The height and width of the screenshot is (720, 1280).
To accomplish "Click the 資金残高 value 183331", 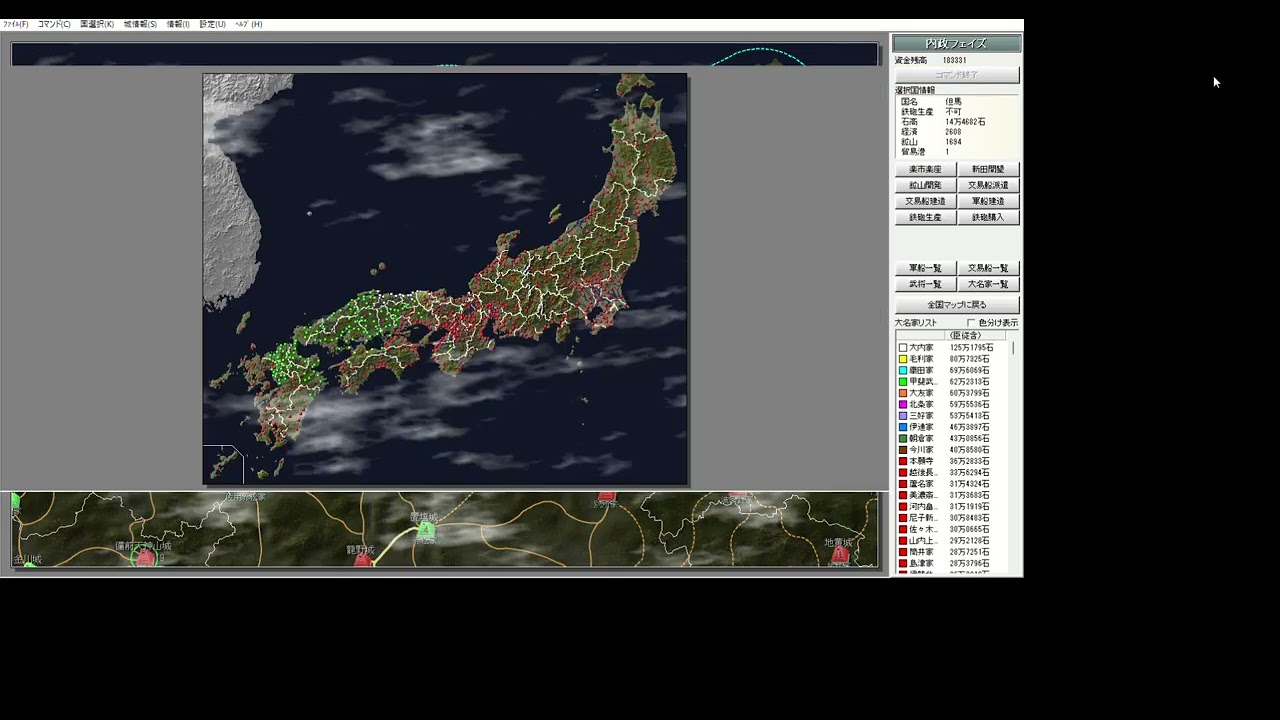I will (954, 60).
